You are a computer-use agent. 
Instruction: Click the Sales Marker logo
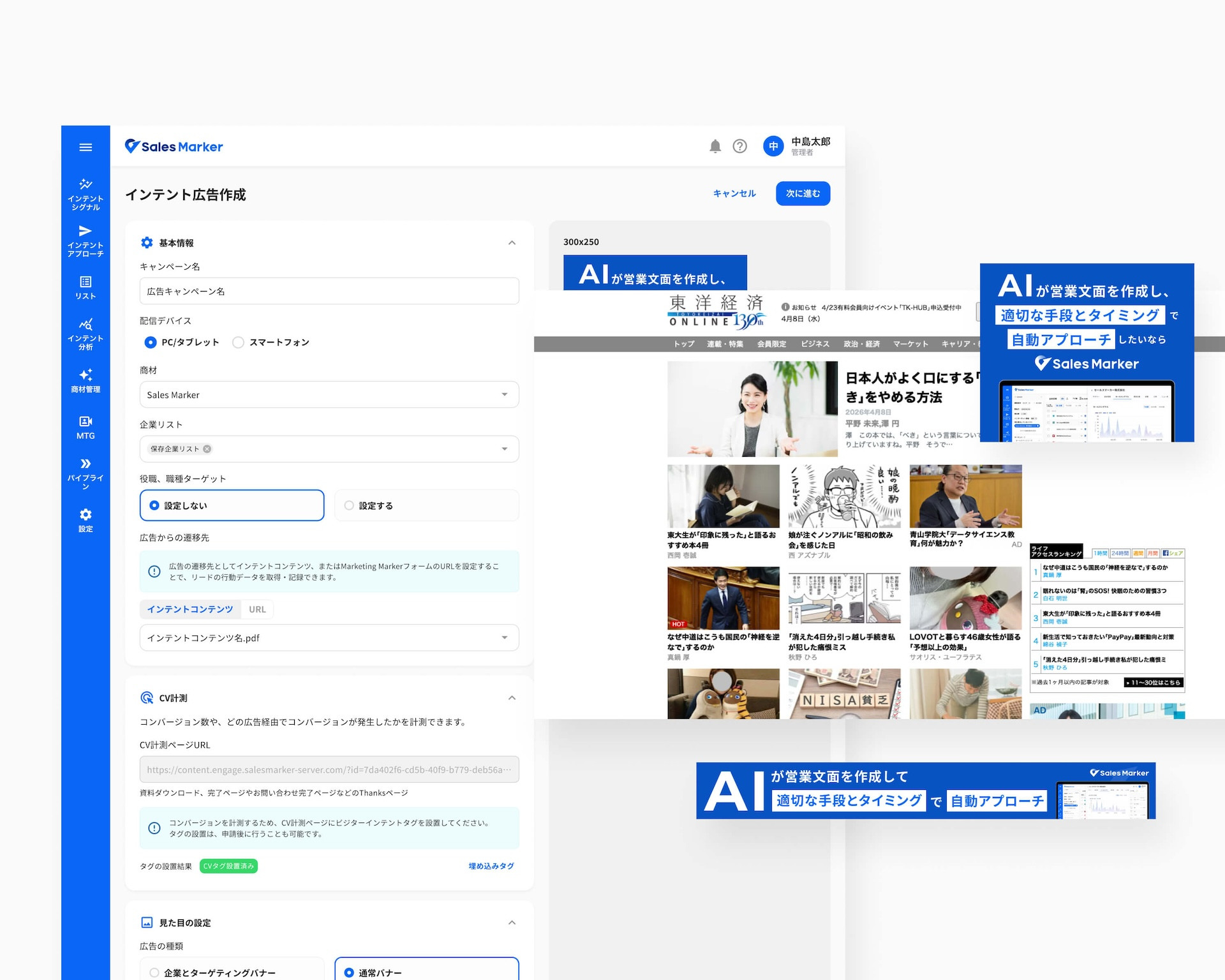[174, 147]
